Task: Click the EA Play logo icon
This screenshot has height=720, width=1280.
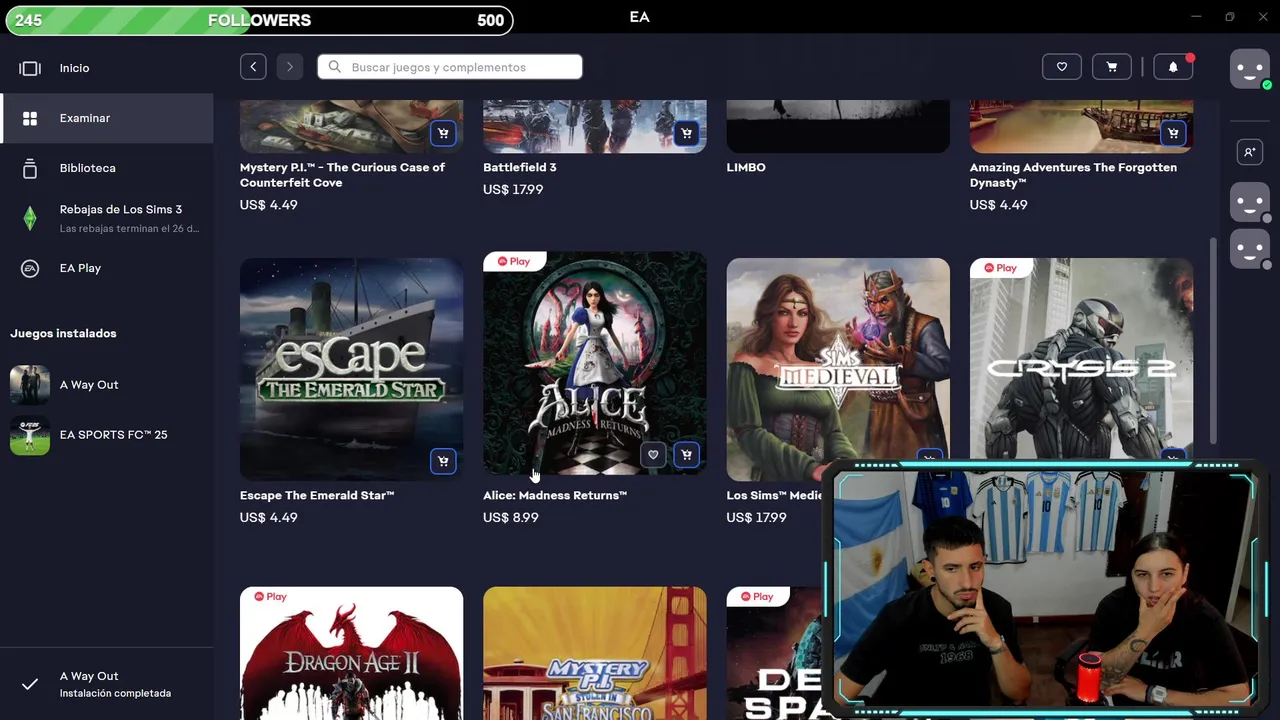Action: (x=30, y=268)
